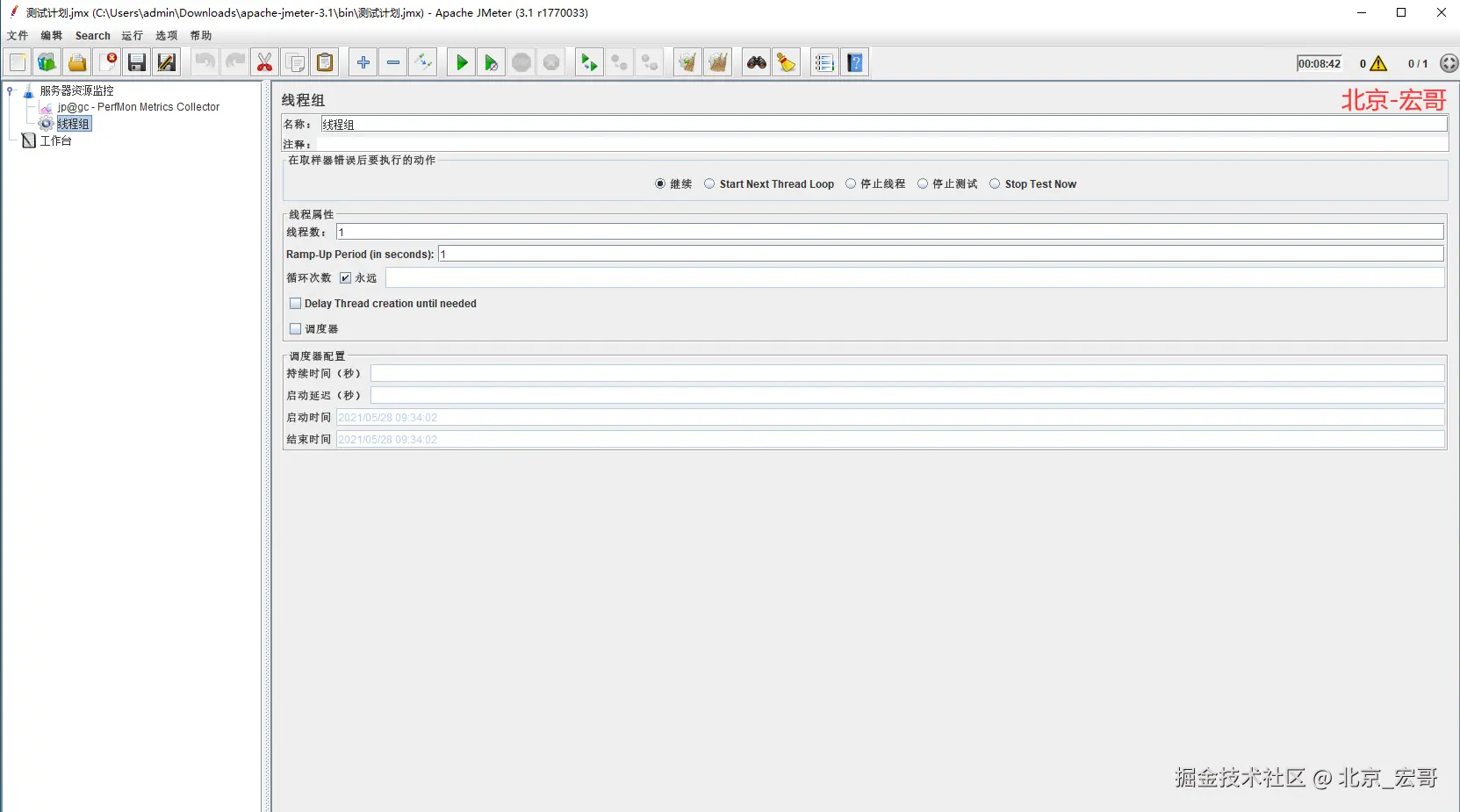Click the Remote Stop All icon

[x=620, y=62]
